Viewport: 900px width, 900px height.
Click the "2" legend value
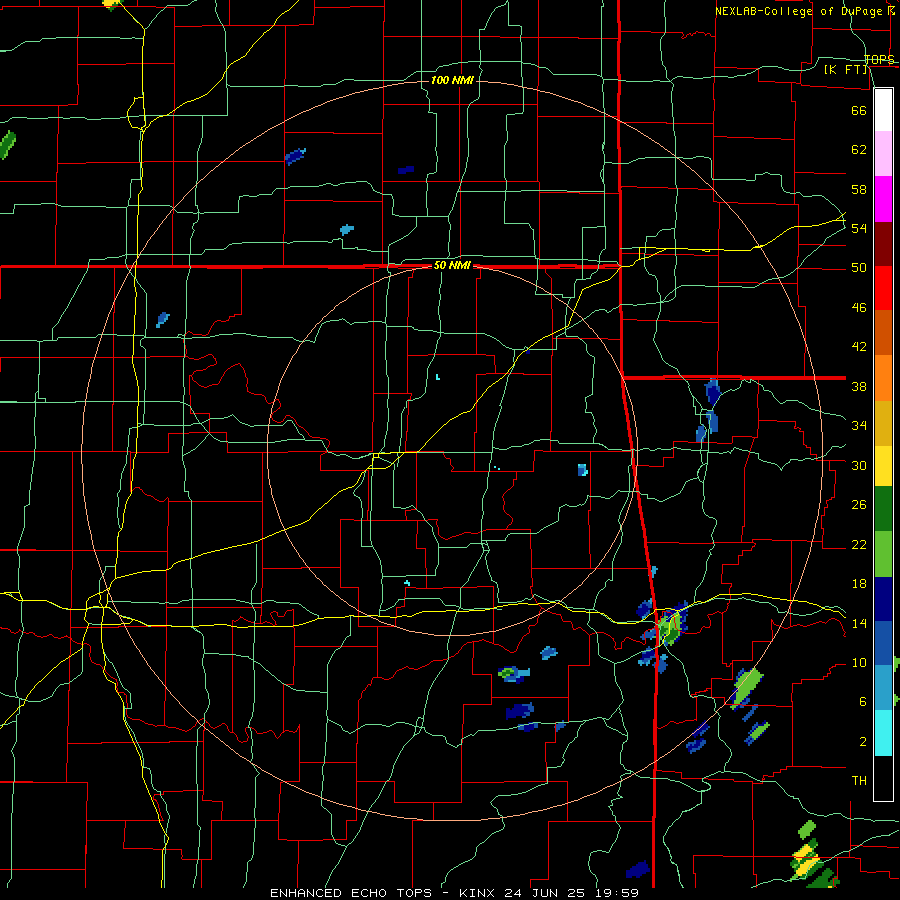pyautogui.click(x=862, y=742)
